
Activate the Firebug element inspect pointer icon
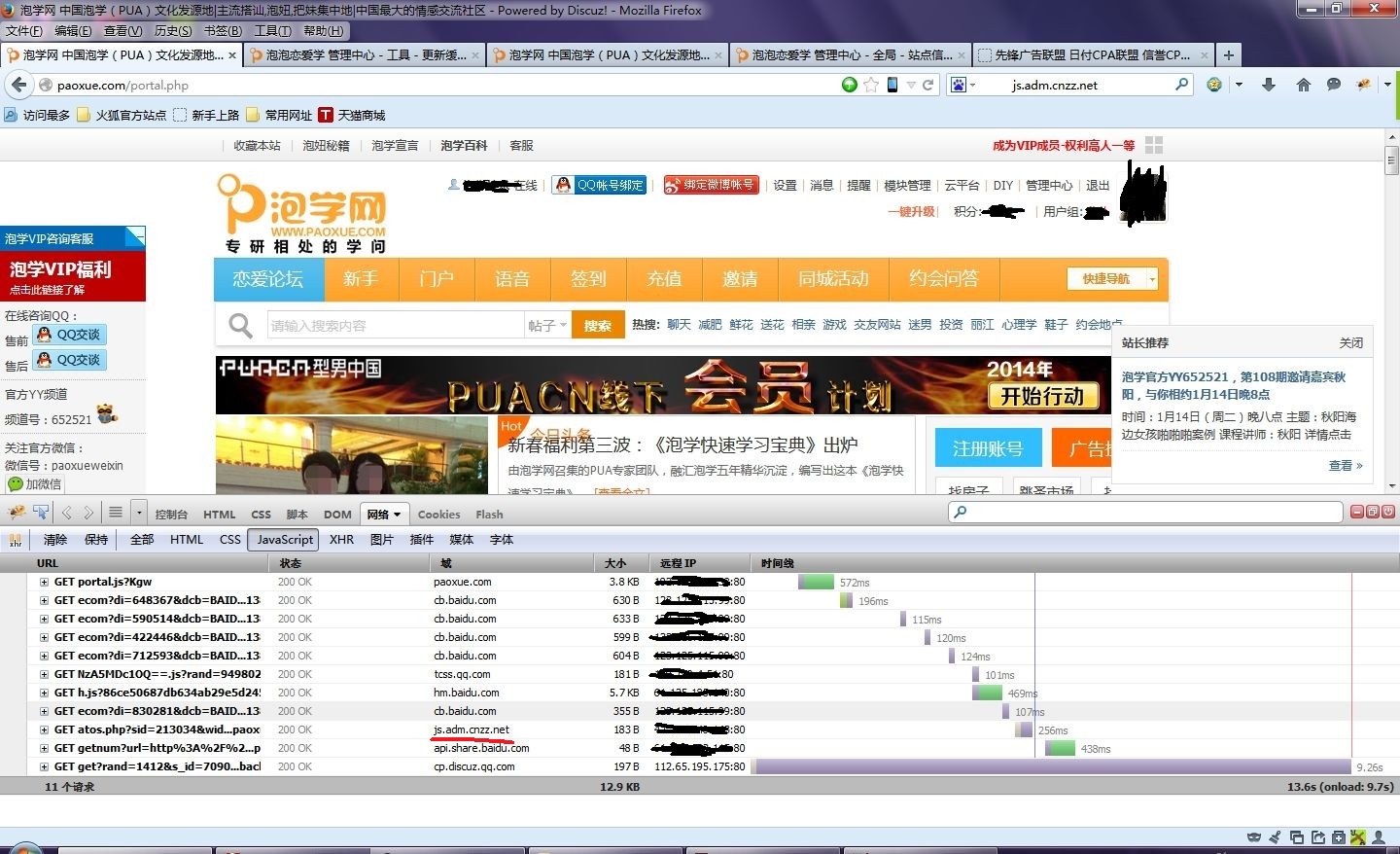click(41, 513)
